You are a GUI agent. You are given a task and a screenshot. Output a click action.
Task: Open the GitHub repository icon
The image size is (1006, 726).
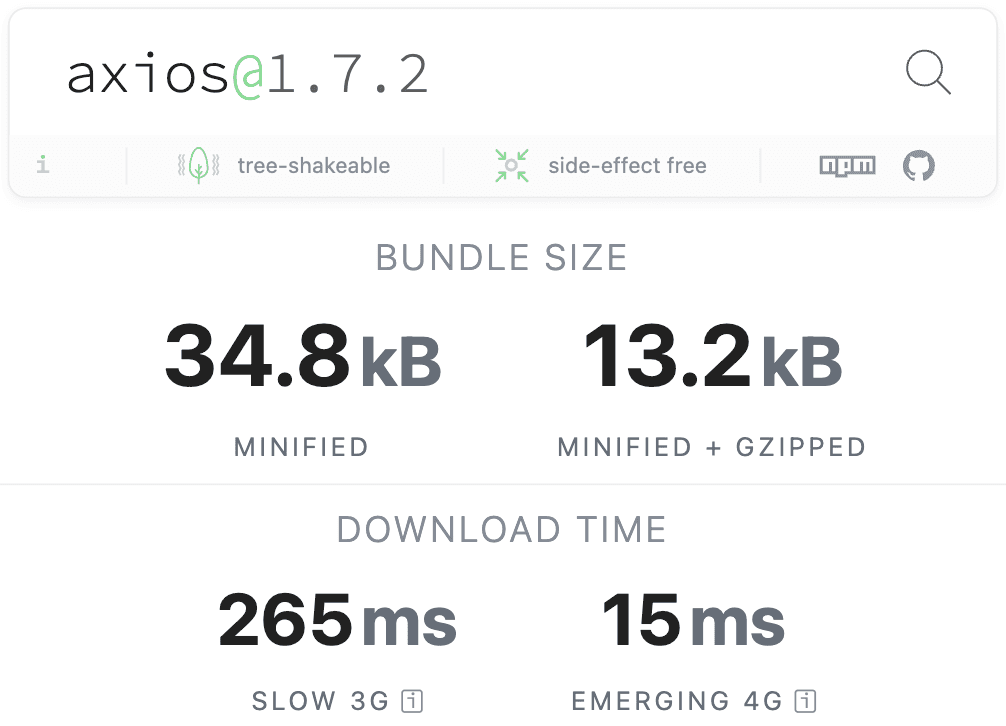[918, 165]
